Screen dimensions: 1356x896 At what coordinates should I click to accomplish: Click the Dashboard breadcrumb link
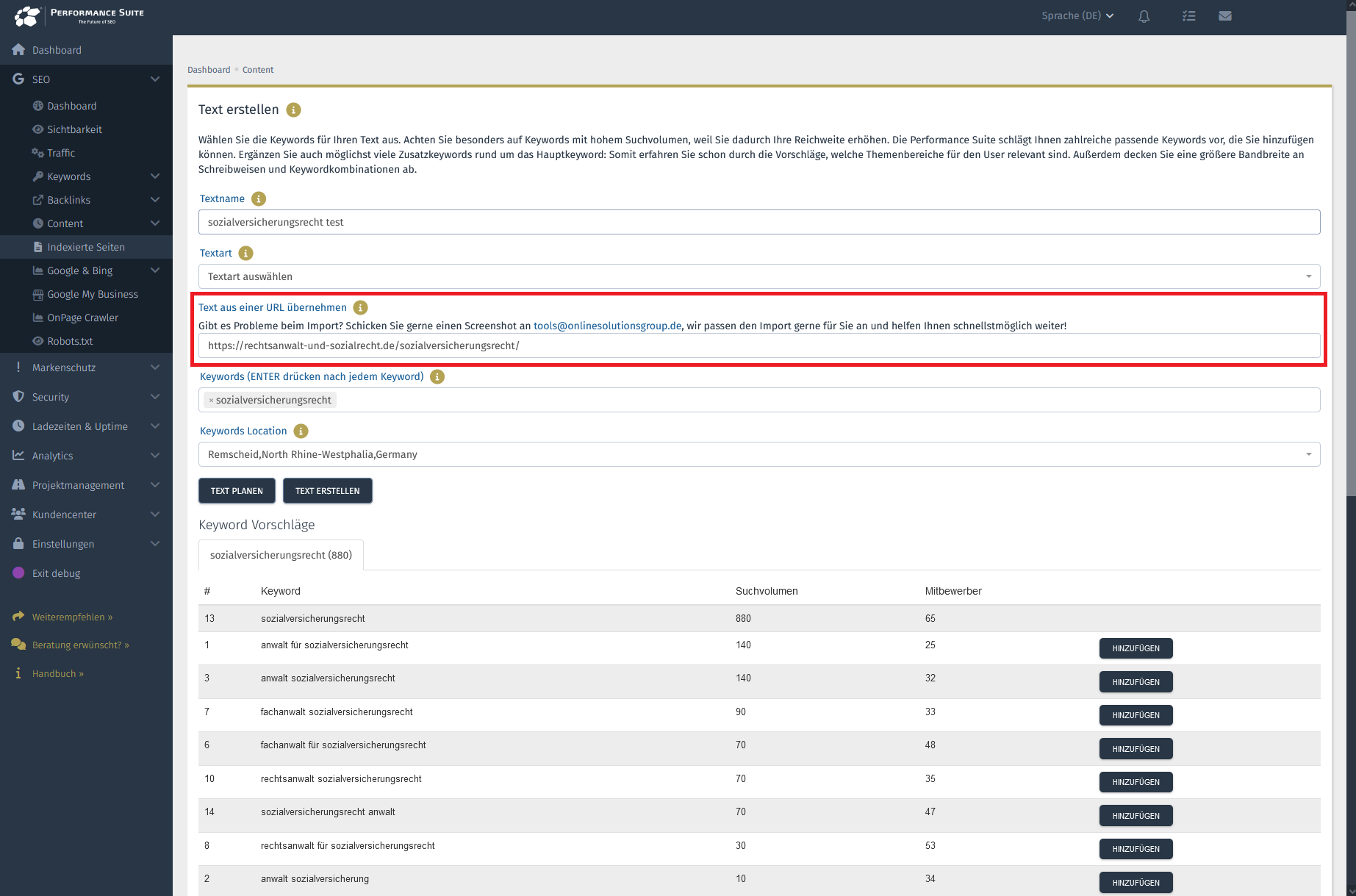coord(209,70)
